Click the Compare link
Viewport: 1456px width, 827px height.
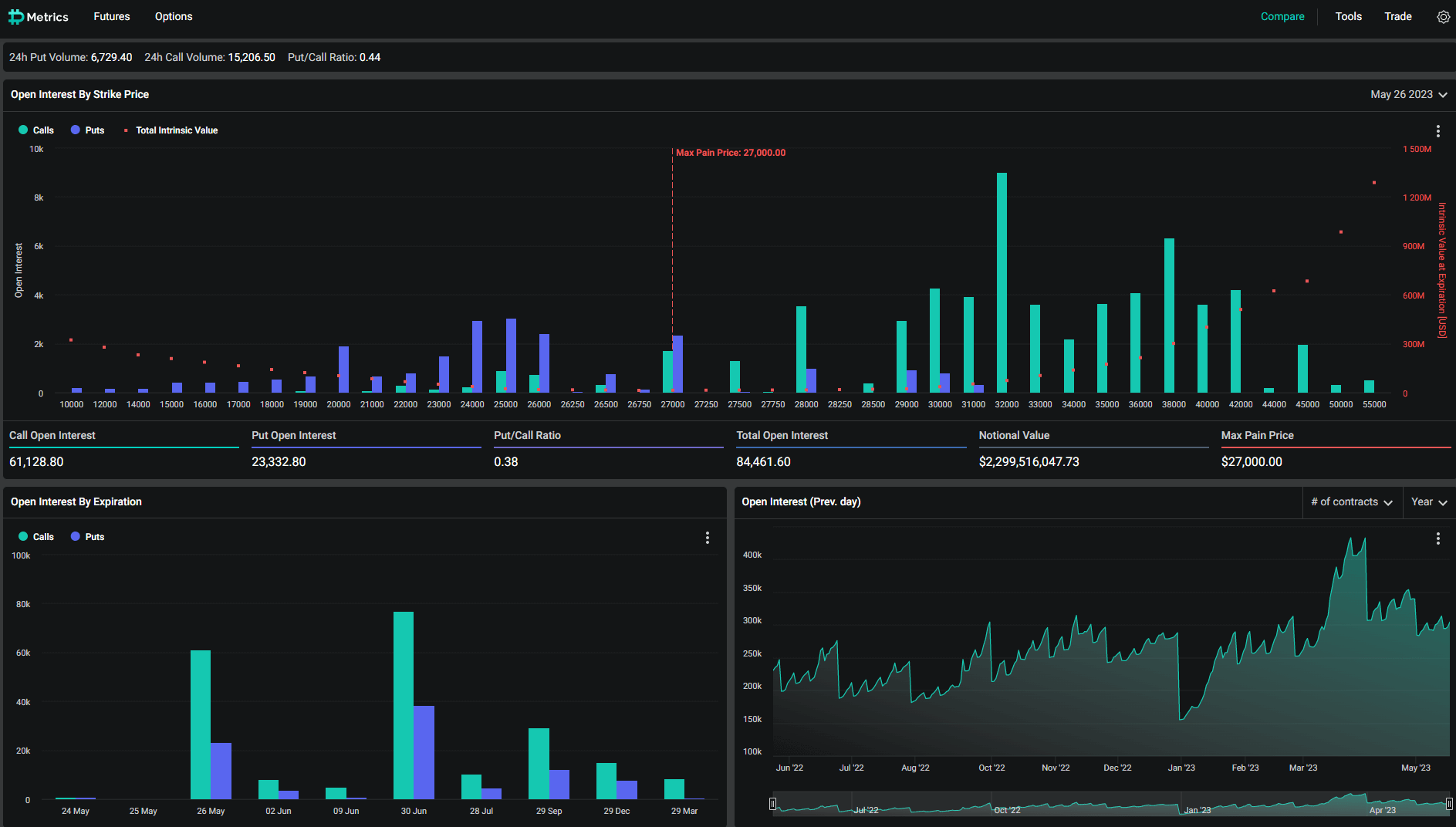pyautogui.click(x=1282, y=16)
